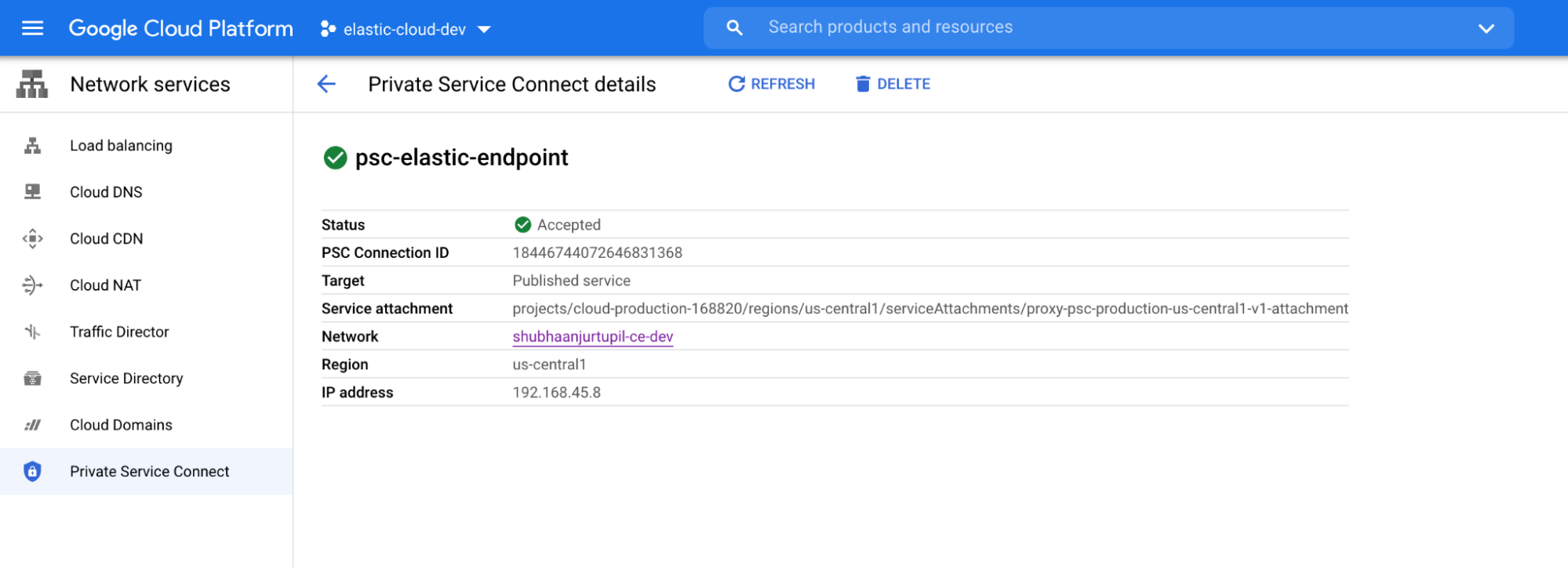Open the elastic-cloud-dev project selector

(x=406, y=29)
